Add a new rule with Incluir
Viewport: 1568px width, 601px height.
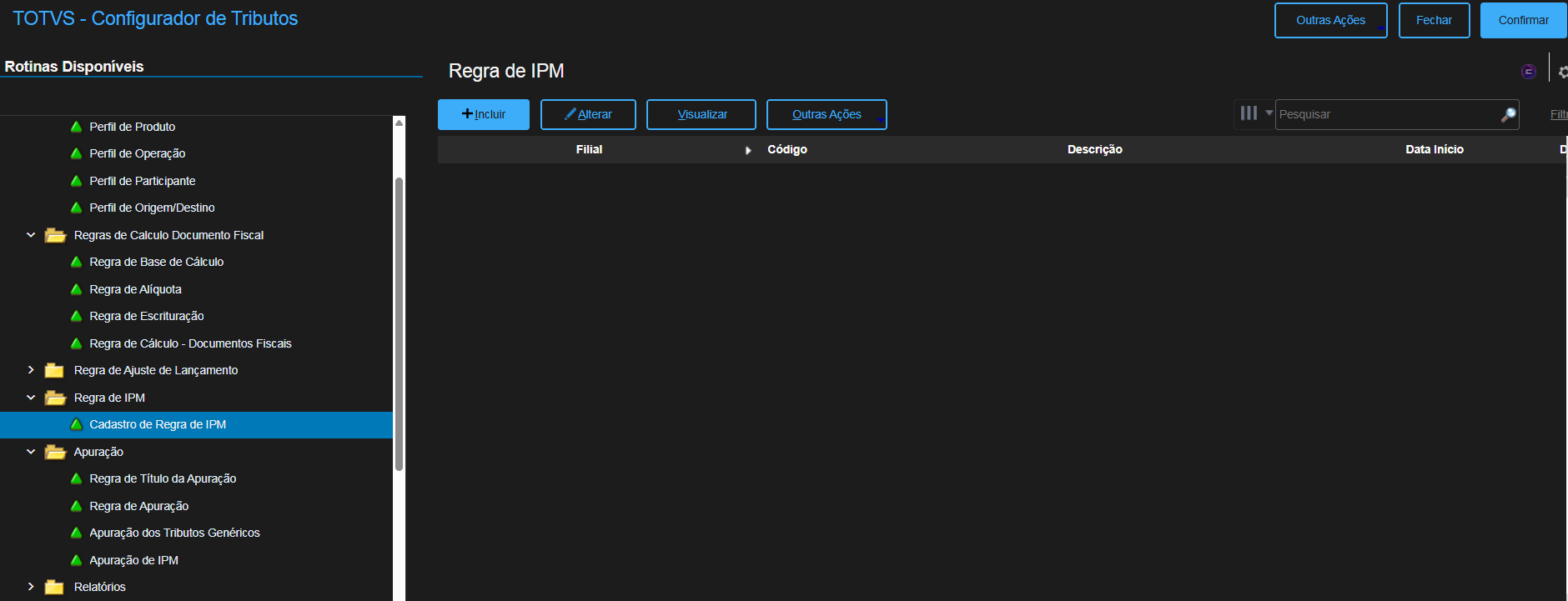click(484, 114)
